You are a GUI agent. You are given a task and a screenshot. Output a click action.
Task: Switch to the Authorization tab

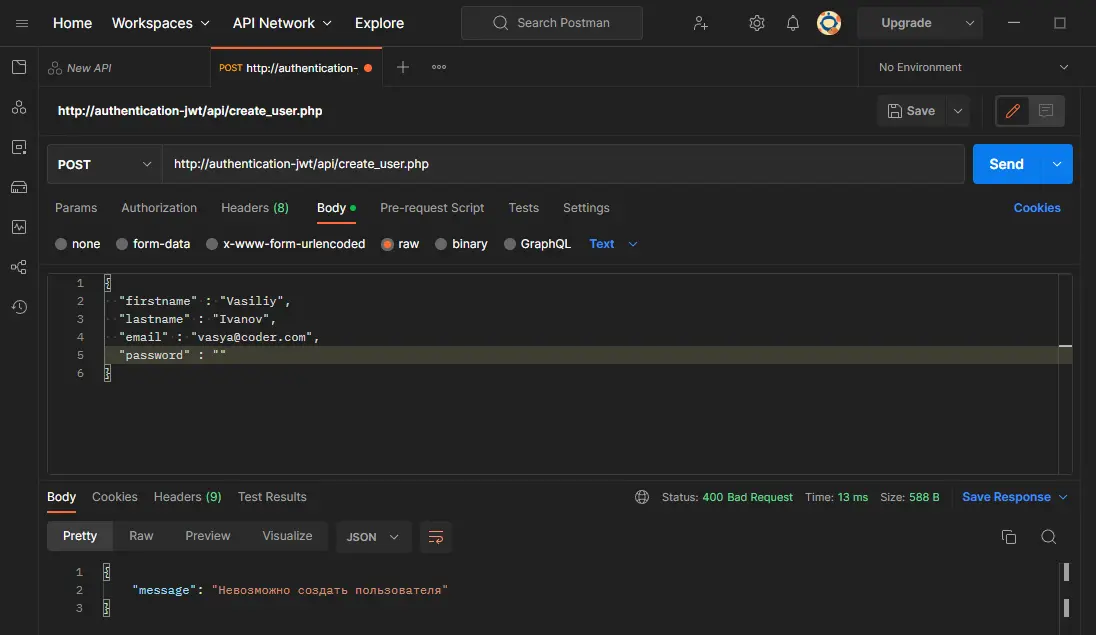click(x=159, y=208)
